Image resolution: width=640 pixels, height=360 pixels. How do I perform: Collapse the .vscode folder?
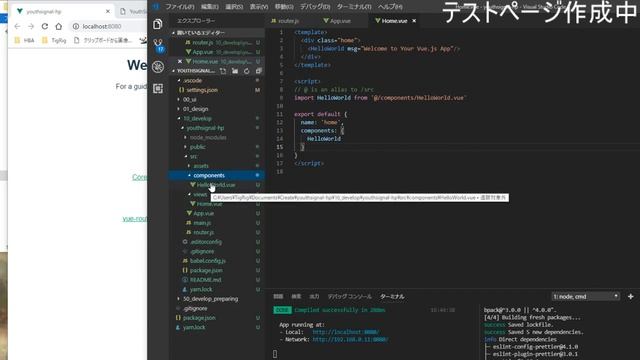tap(217, 80)
